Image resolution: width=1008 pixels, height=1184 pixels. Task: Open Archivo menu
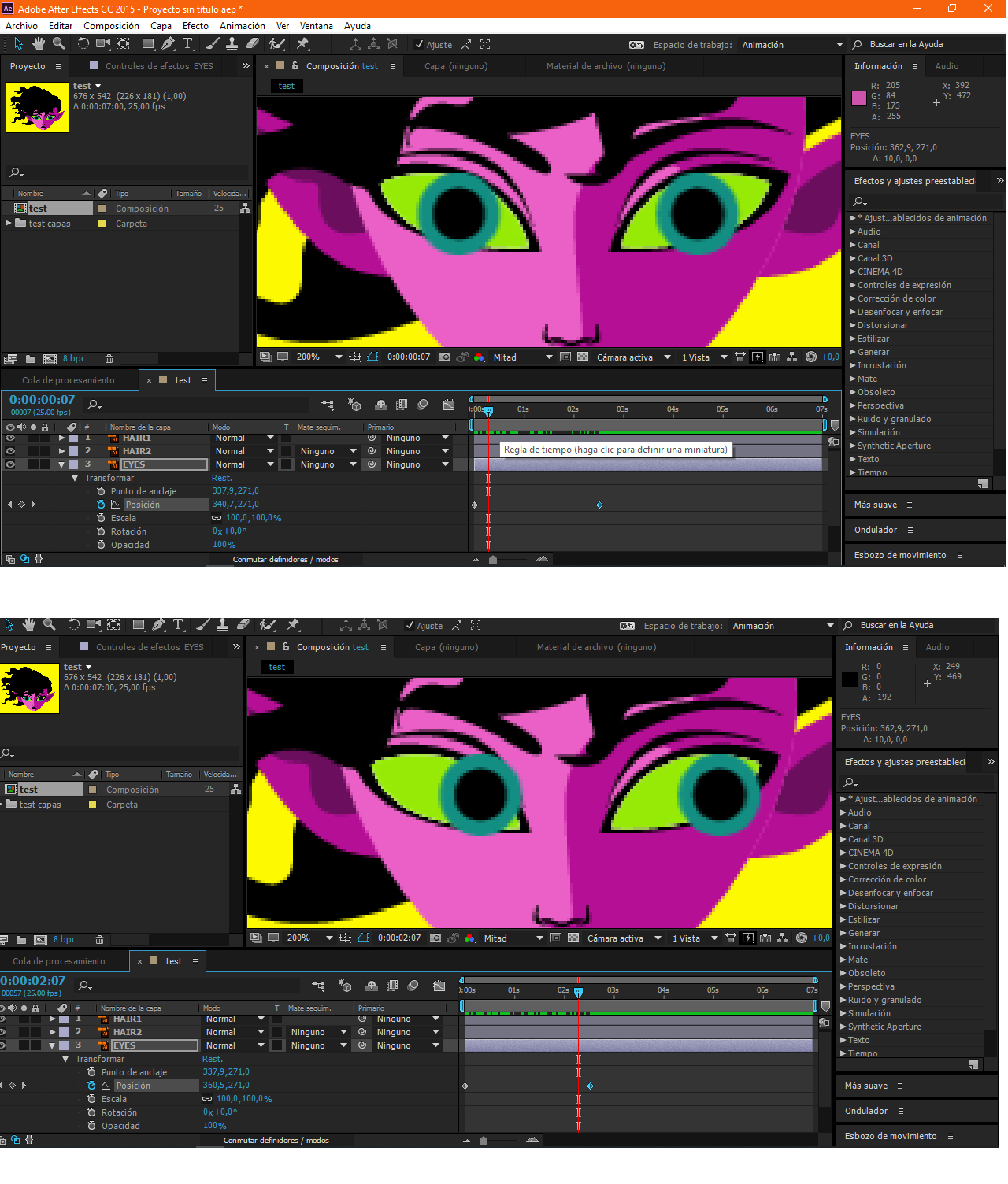coord(21,26)
